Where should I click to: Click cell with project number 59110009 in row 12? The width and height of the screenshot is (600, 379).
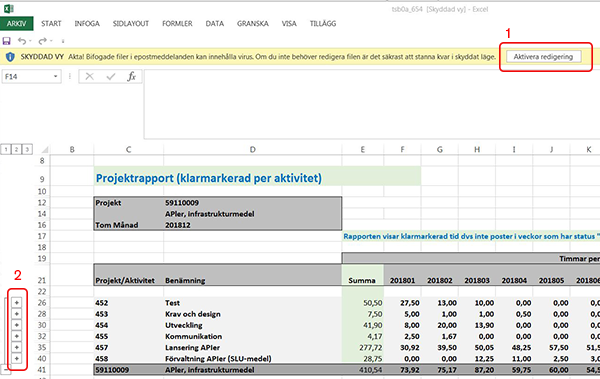[253, 203]
